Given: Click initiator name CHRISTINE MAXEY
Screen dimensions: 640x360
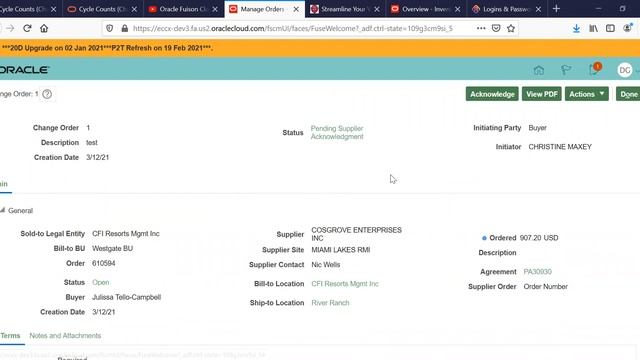Looking at the screenshot, I should [560, 147].
